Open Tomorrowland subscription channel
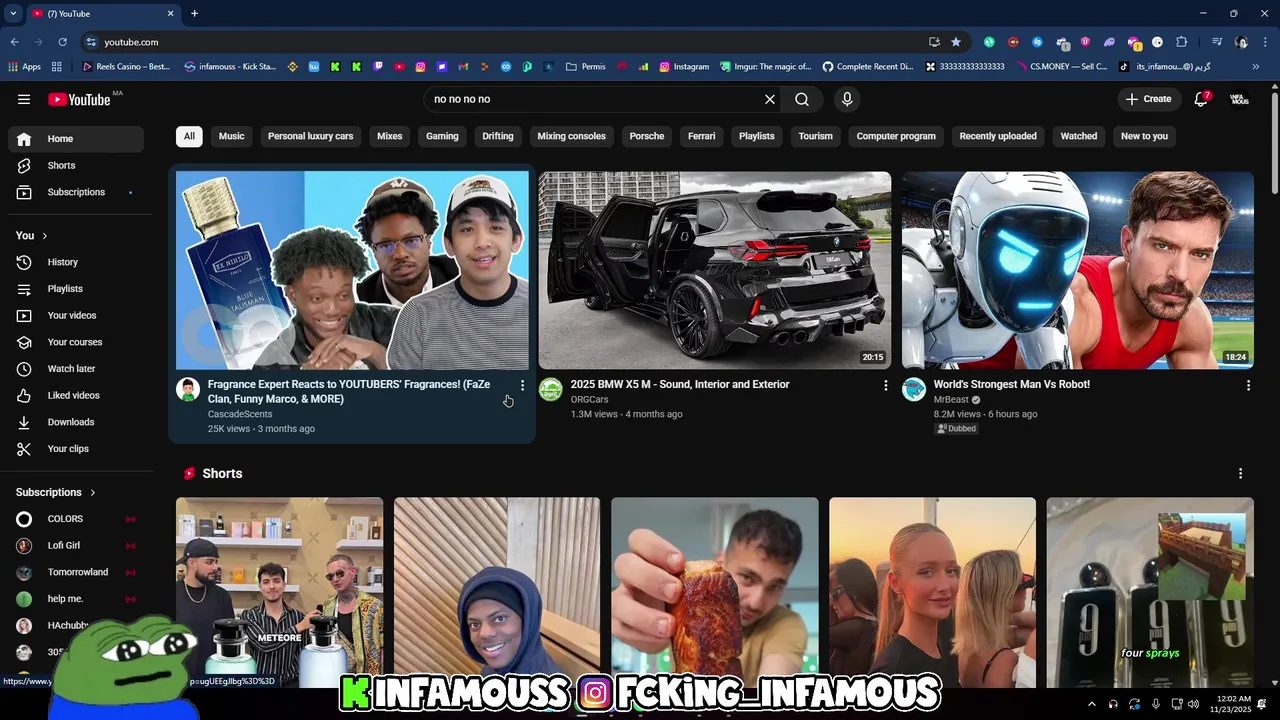The width and height of the screenshot is (1280, 720). pyautogui.click(x=78, y=572)
